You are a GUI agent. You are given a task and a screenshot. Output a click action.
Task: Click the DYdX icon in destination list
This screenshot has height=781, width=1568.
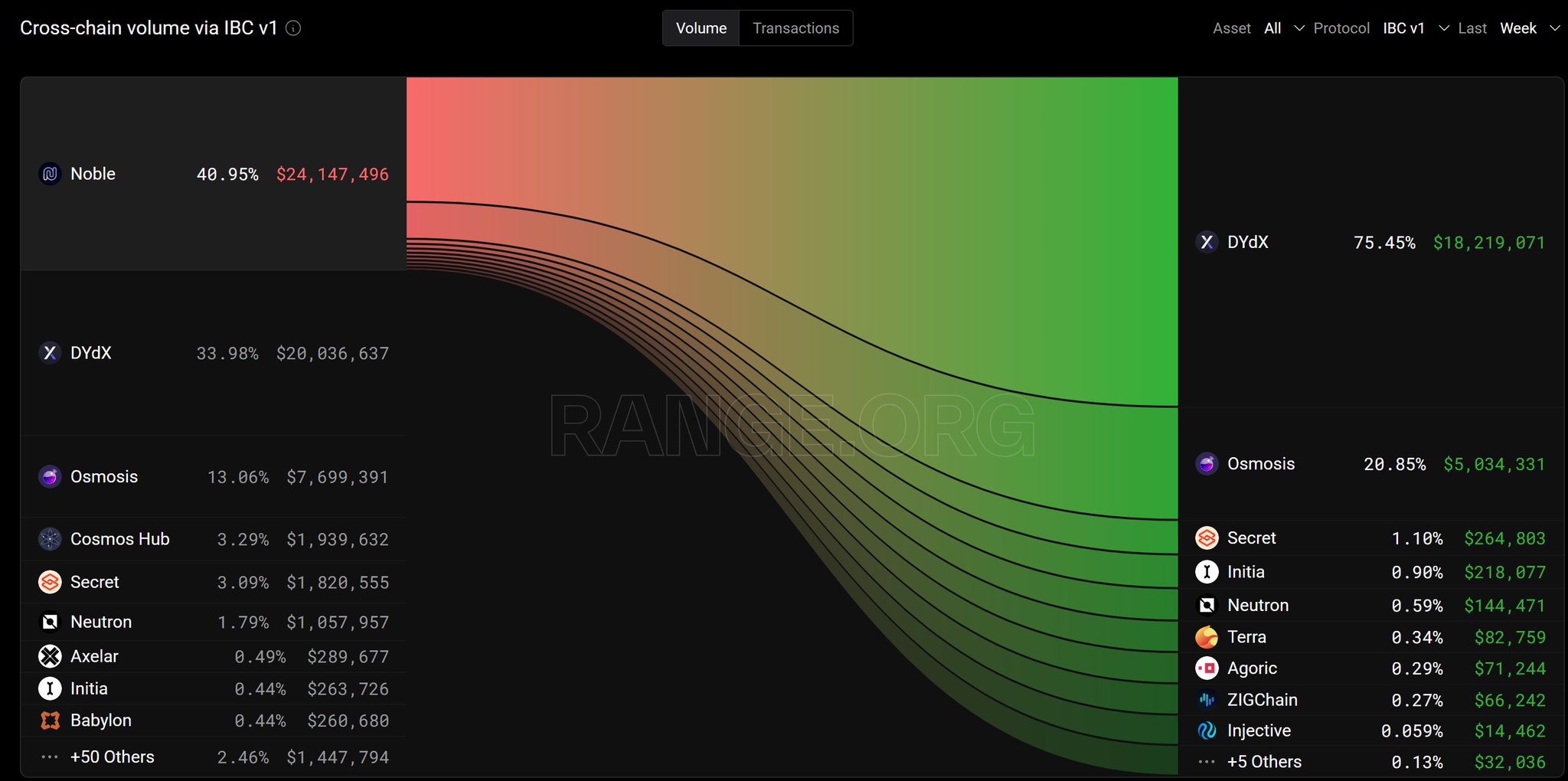point(1207,242)
